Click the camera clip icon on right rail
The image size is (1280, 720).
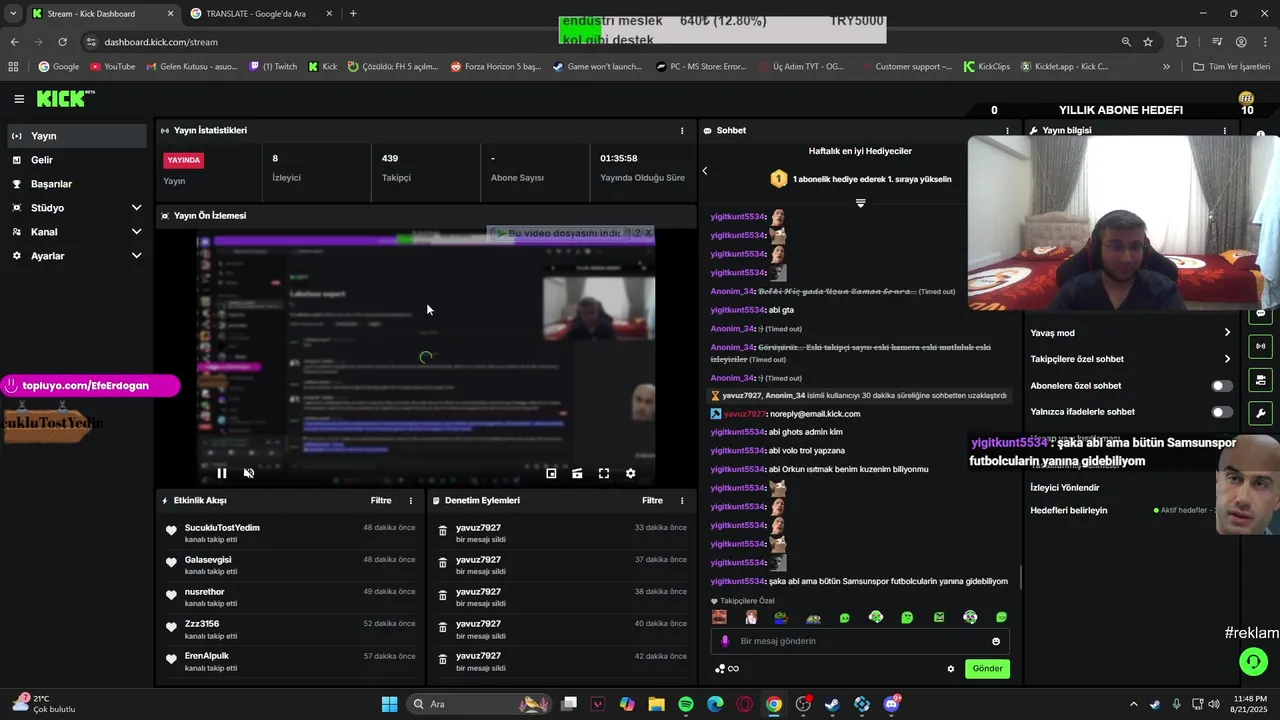(x=1260, y=380)
